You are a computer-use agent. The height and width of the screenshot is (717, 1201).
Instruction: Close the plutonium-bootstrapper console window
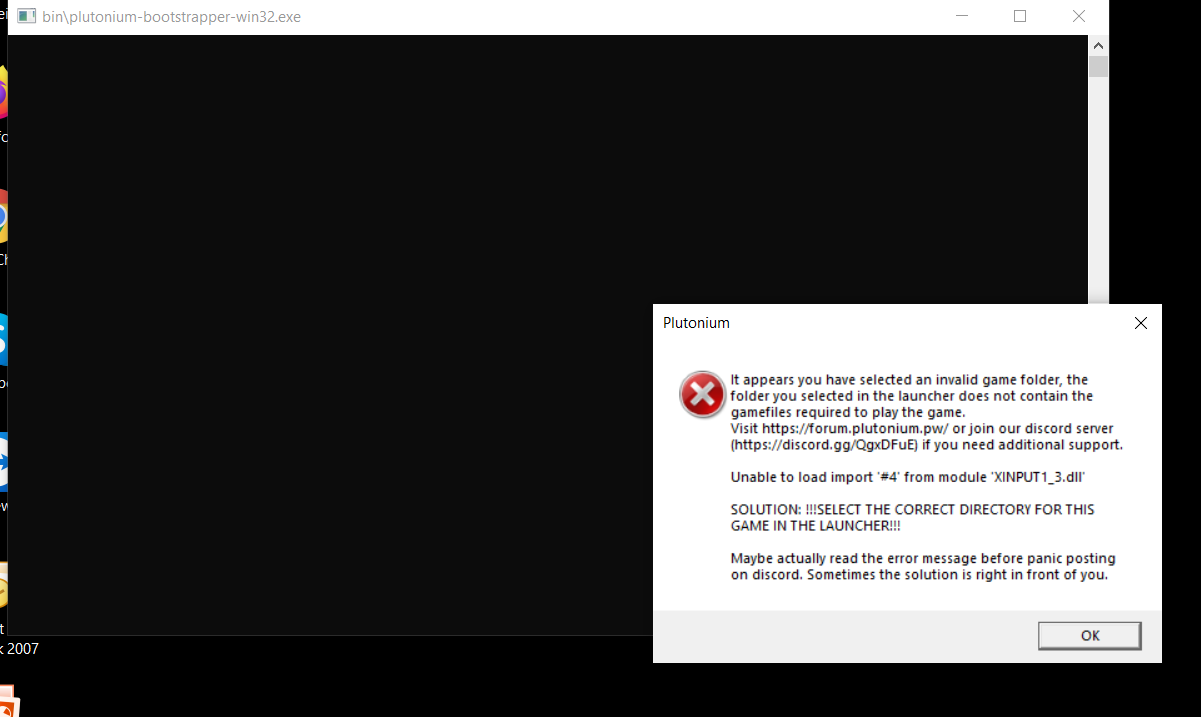click(1079, 17)
